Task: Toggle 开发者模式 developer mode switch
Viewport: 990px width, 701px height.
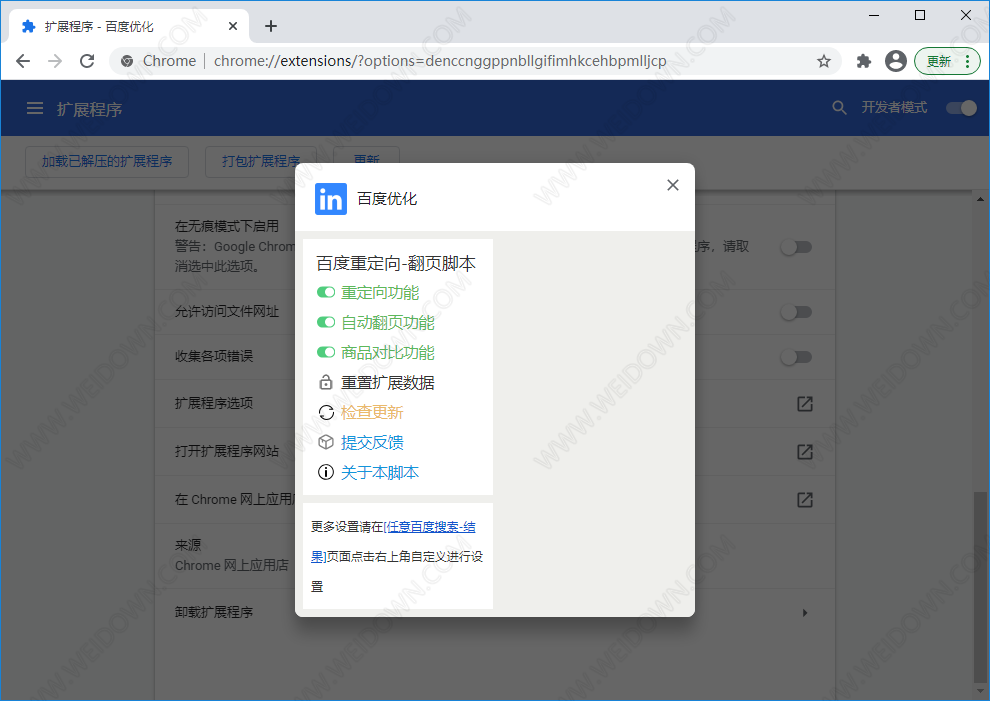Action: click(x=961, y=108)
